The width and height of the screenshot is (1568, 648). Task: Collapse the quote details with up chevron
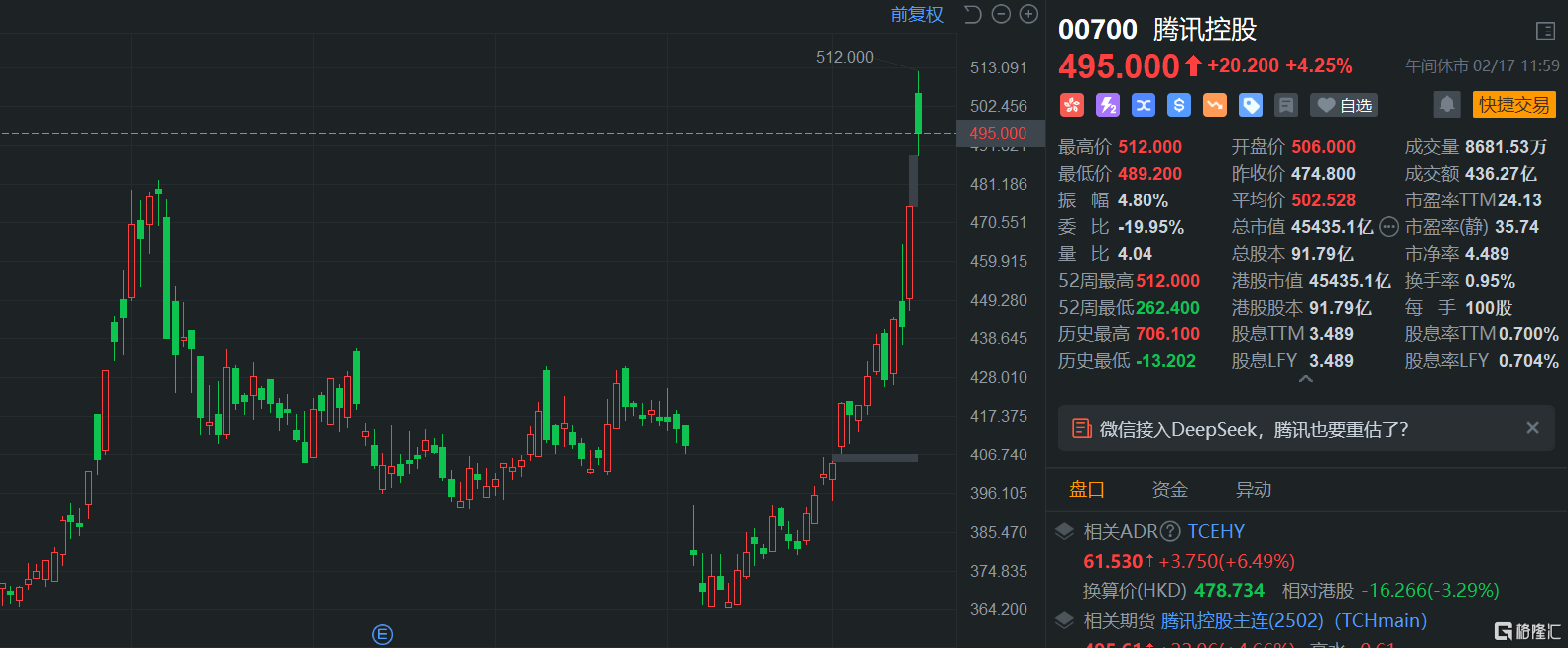coord(1306,379)
